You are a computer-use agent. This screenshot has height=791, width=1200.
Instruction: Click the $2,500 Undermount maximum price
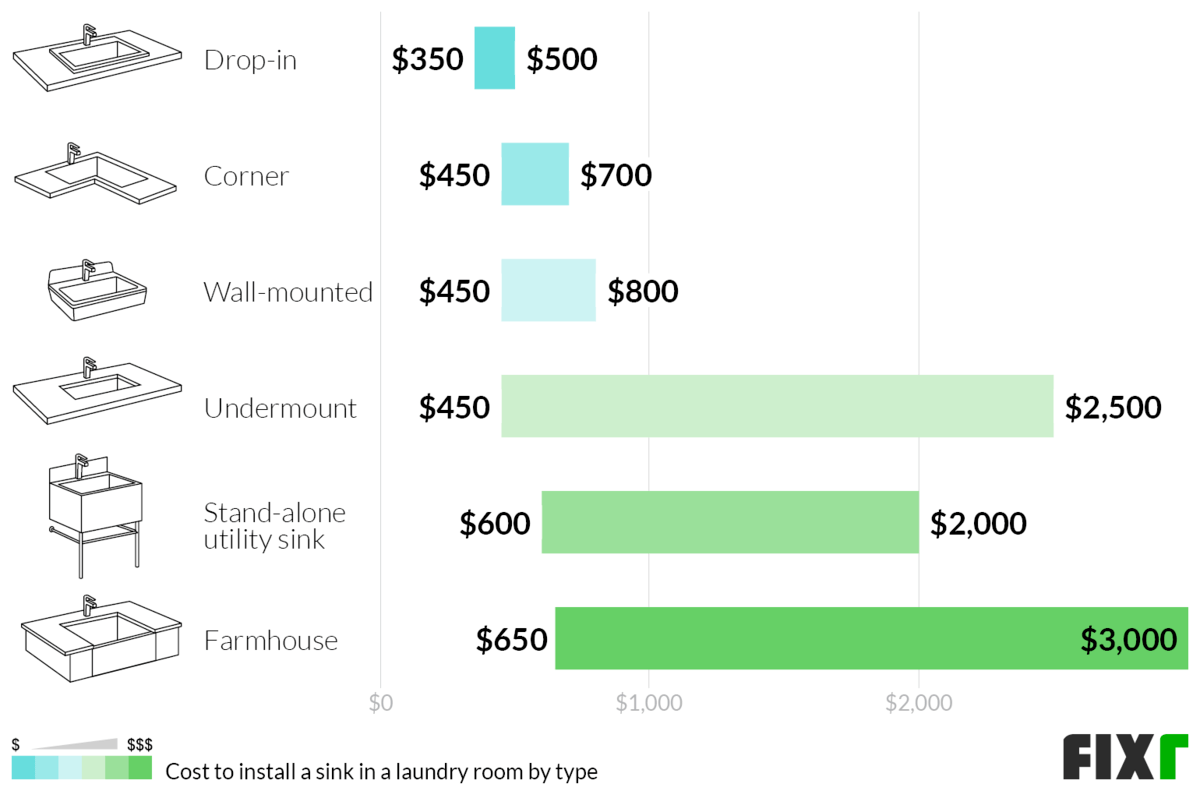[x=1112, y=408]
